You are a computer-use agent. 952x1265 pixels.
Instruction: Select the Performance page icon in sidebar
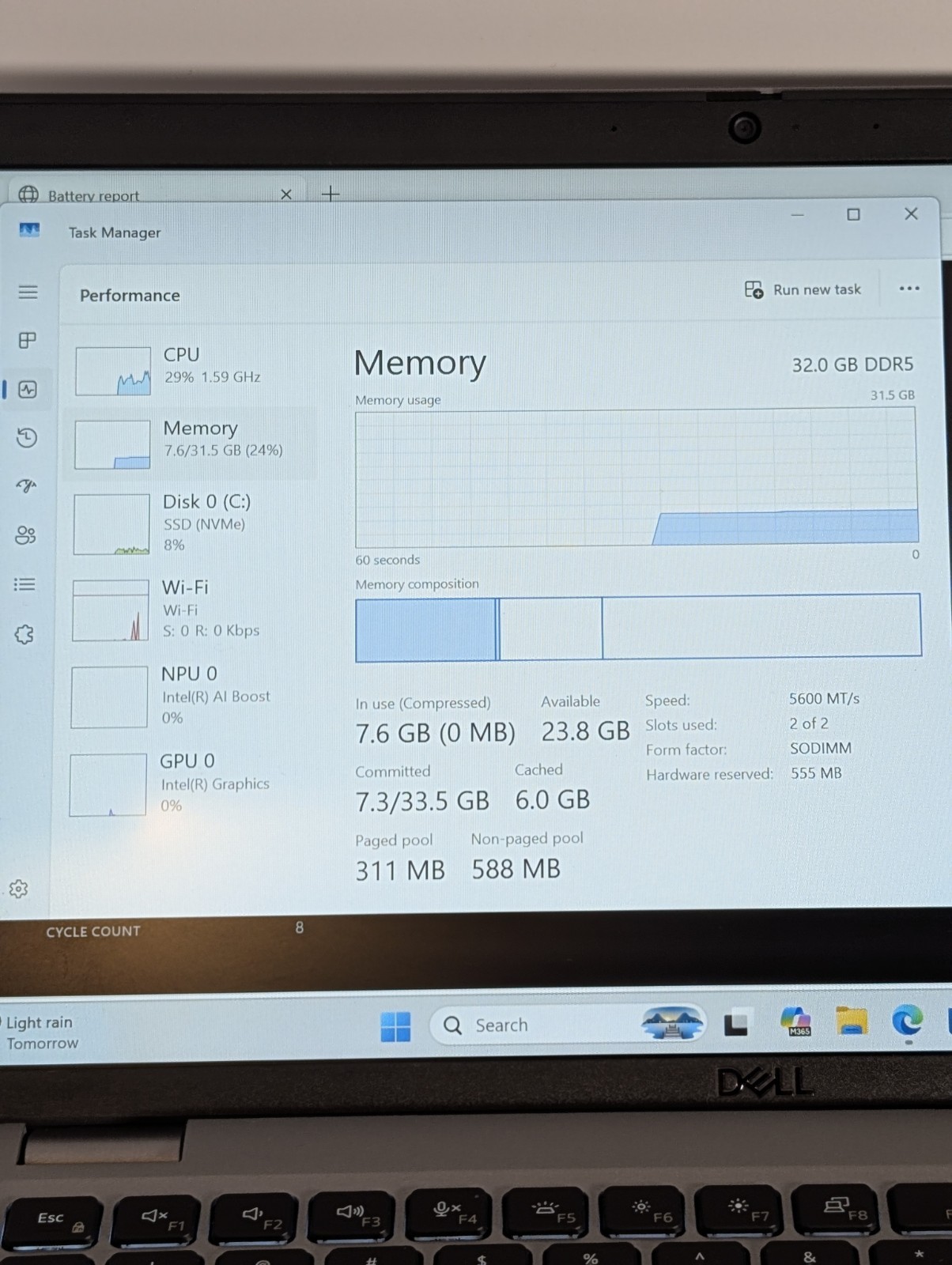pos(28,389)
